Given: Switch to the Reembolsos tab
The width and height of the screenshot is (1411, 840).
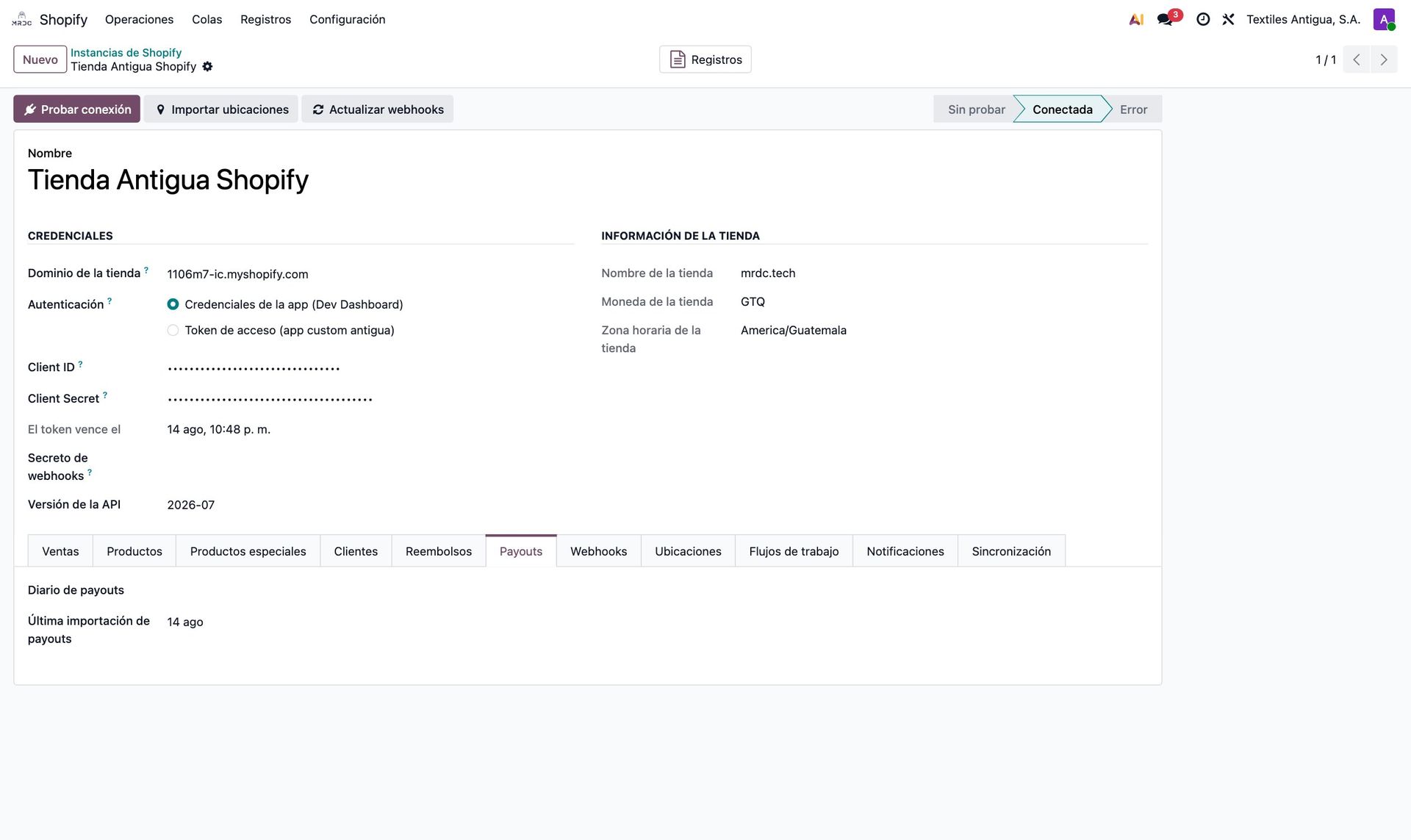Looking at the screenshot, I should [x=439, y=551].
